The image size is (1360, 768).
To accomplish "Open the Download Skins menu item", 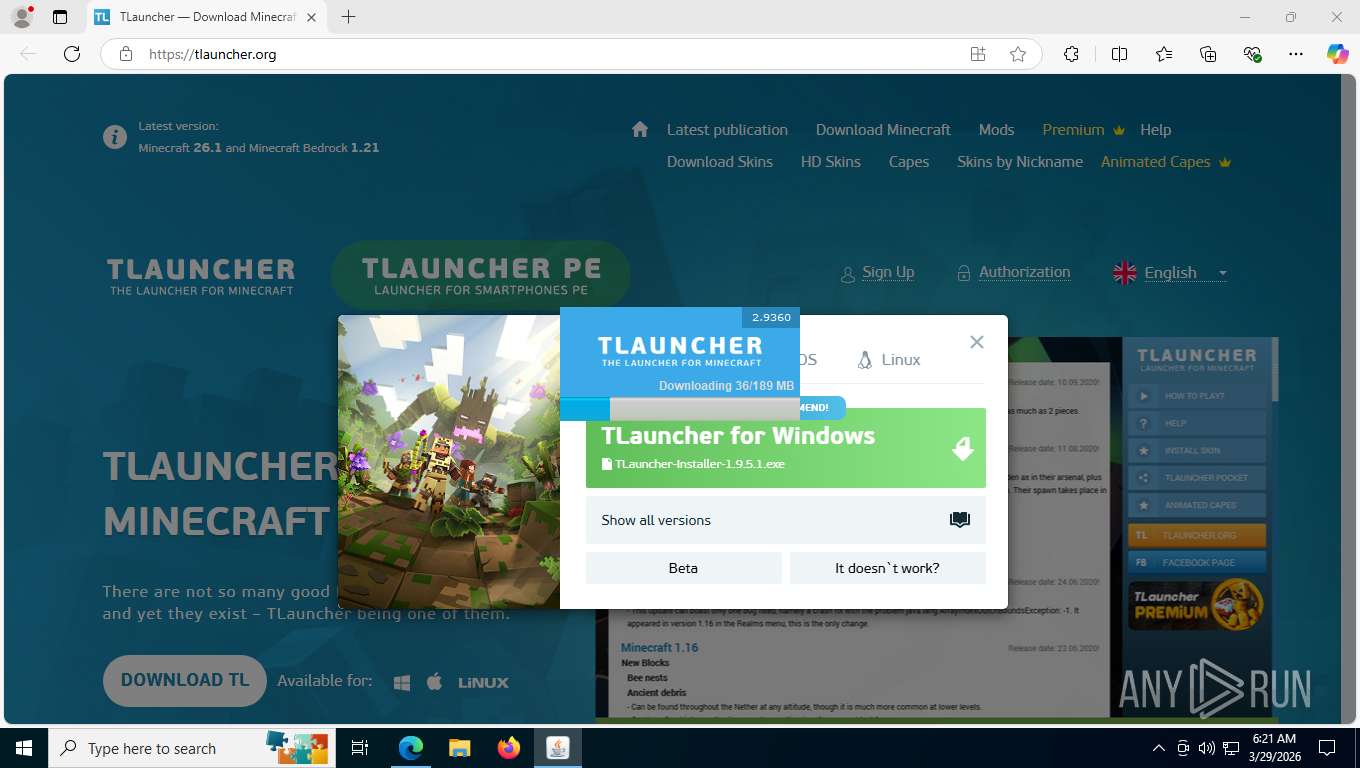I will pyautogui.click(x=720, y=162).
